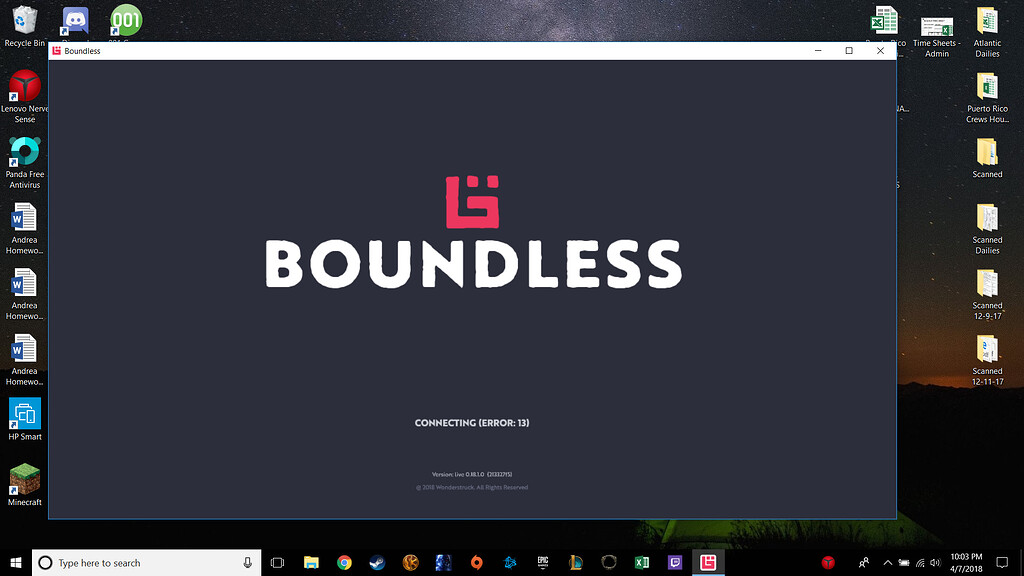Select the folder labeled just Scanned

(x=987, y=158)
